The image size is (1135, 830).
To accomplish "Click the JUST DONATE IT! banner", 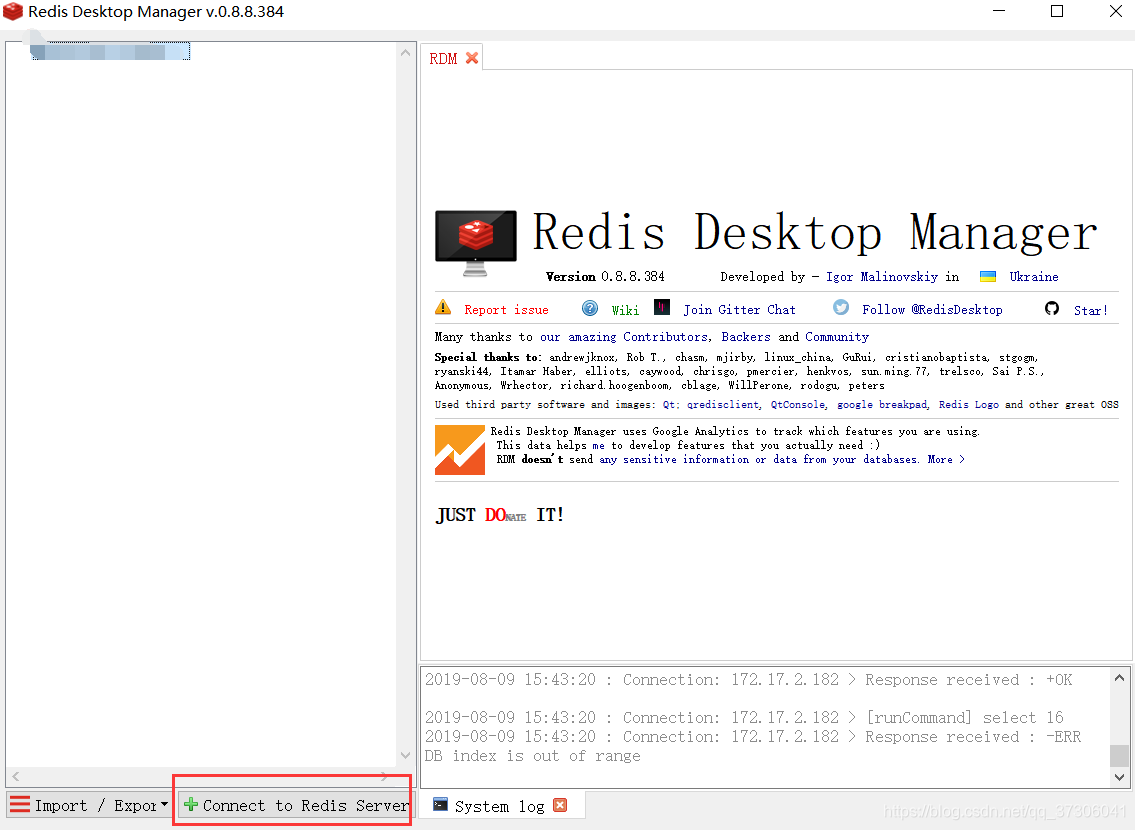I will coord(499,514).
